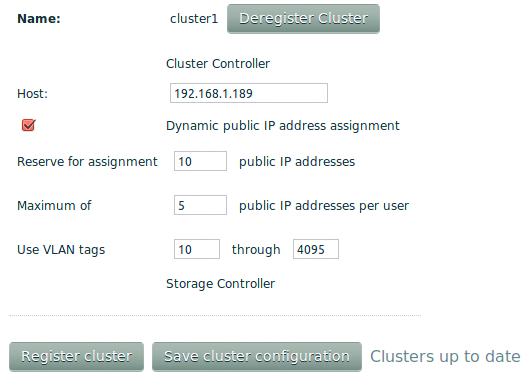The image size is (531, 386).
Task: Click the Register cluster button
Action: pos(77,357)
